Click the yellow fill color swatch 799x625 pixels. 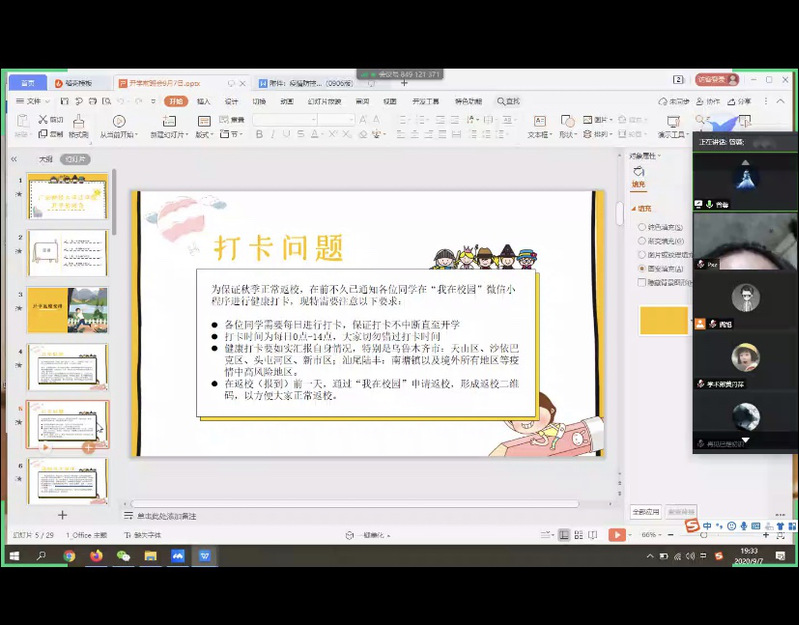point(663,320)
